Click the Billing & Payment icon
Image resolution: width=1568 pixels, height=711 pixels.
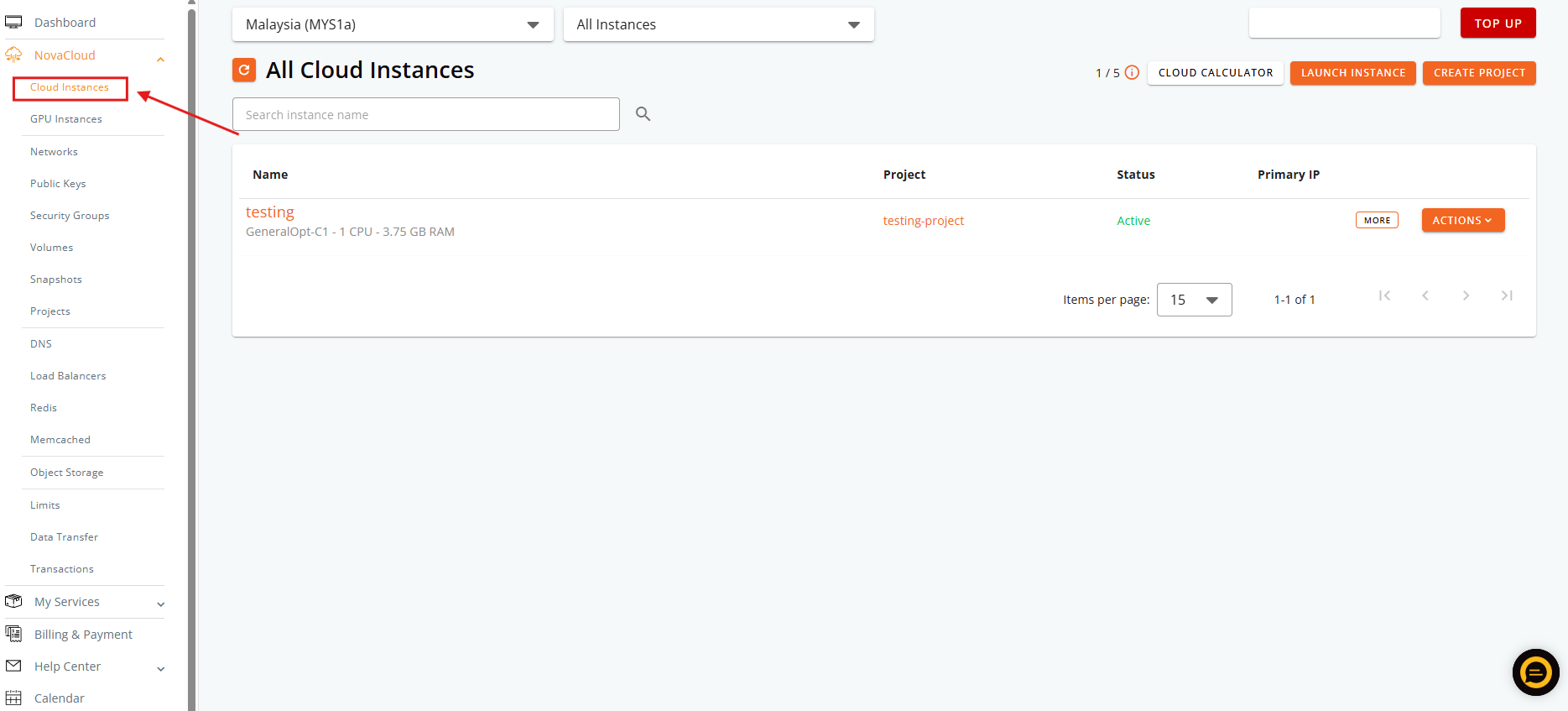click(x=13, y=634)
